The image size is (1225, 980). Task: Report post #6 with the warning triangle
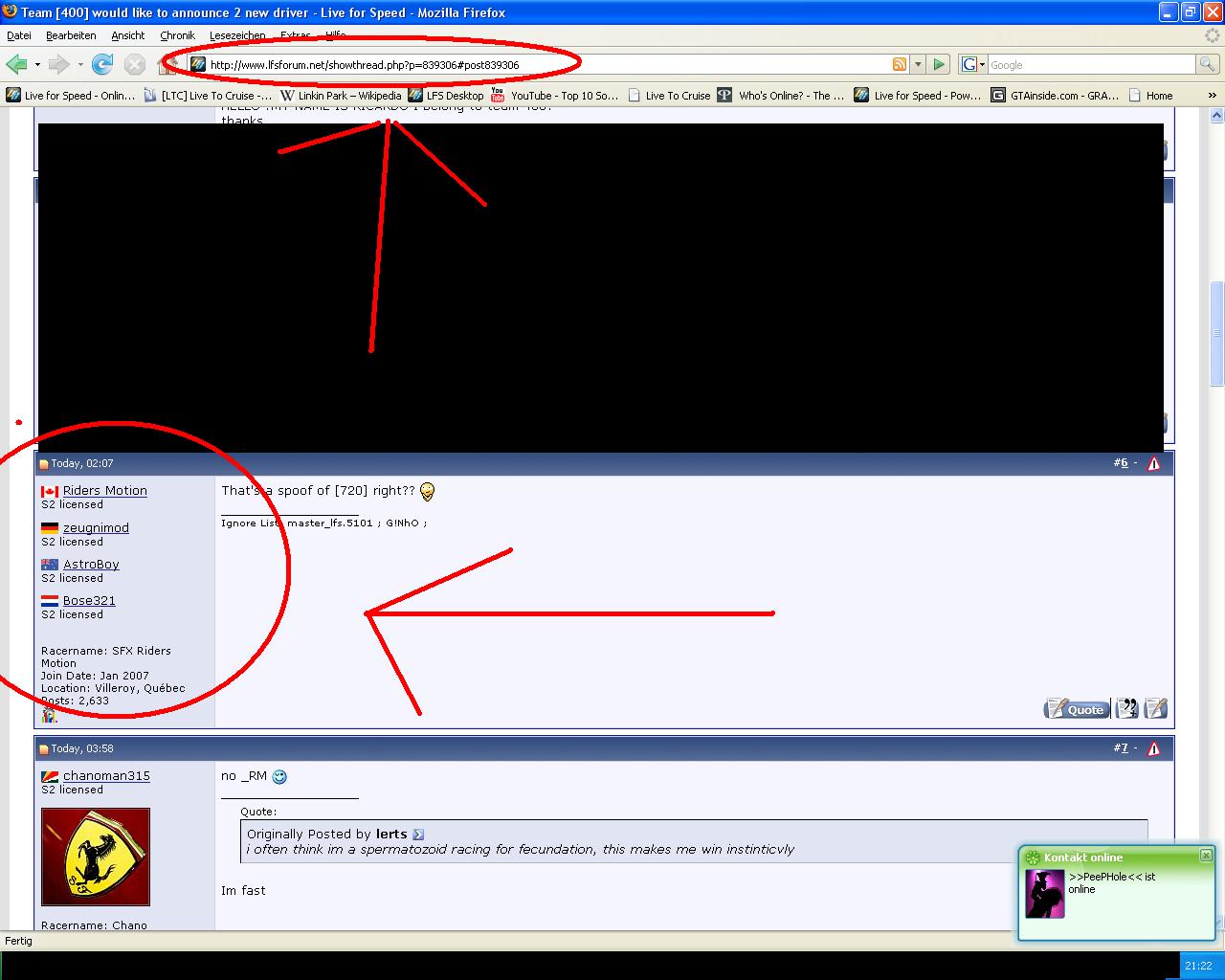coord(1153,463)
